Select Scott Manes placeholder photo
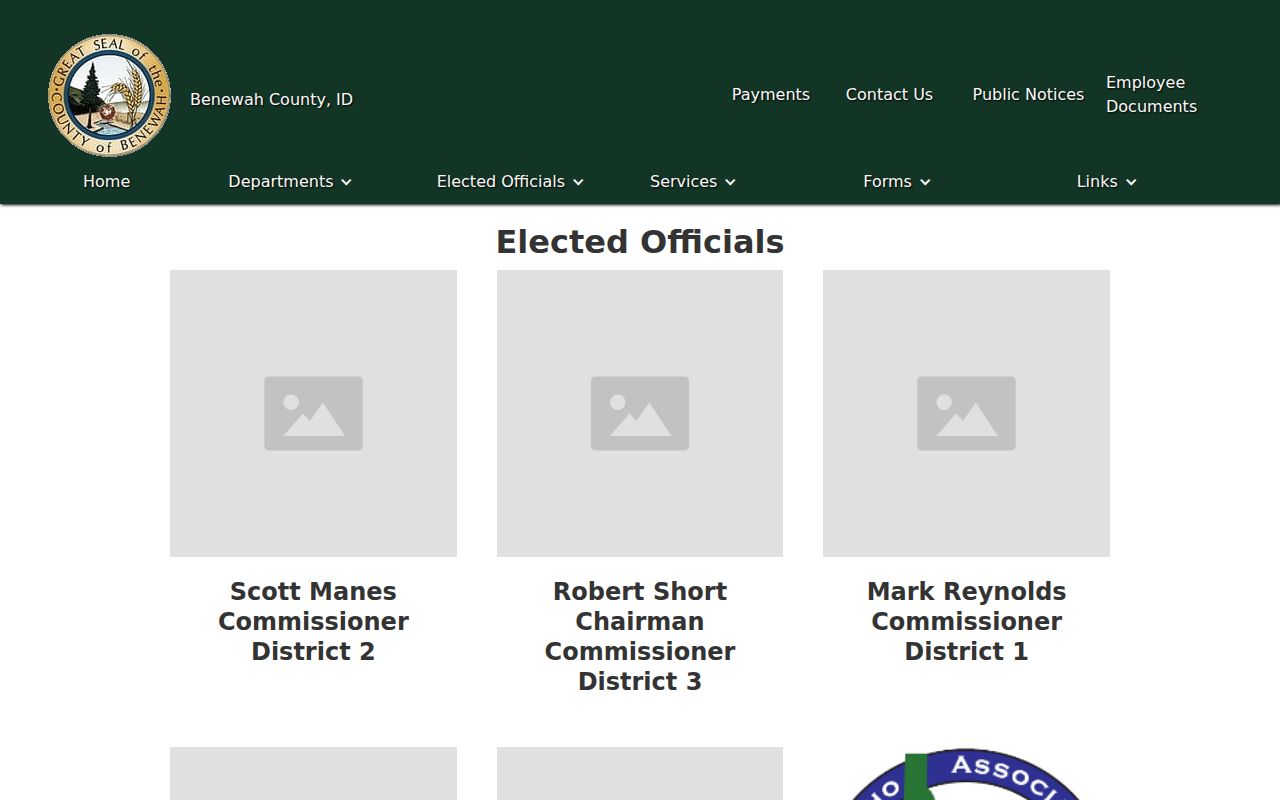The image size is (1280, 800). (313, 413)
